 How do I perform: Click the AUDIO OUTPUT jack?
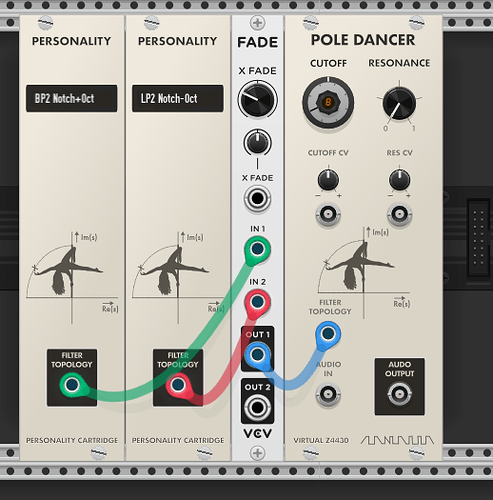pyautogui.click(x=399, y=394)
